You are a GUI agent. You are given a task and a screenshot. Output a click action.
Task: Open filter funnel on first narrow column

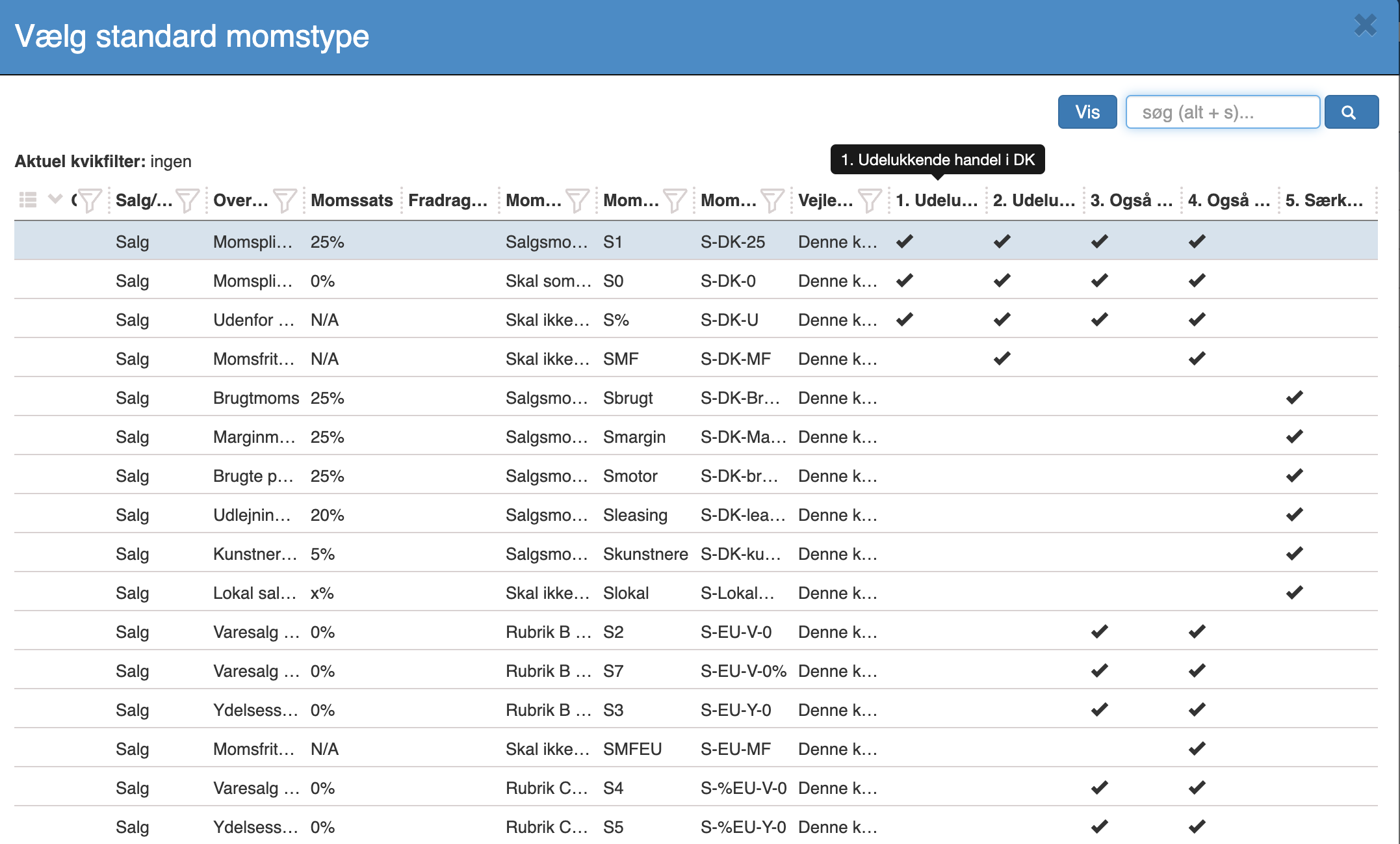(x=90, y=200)
